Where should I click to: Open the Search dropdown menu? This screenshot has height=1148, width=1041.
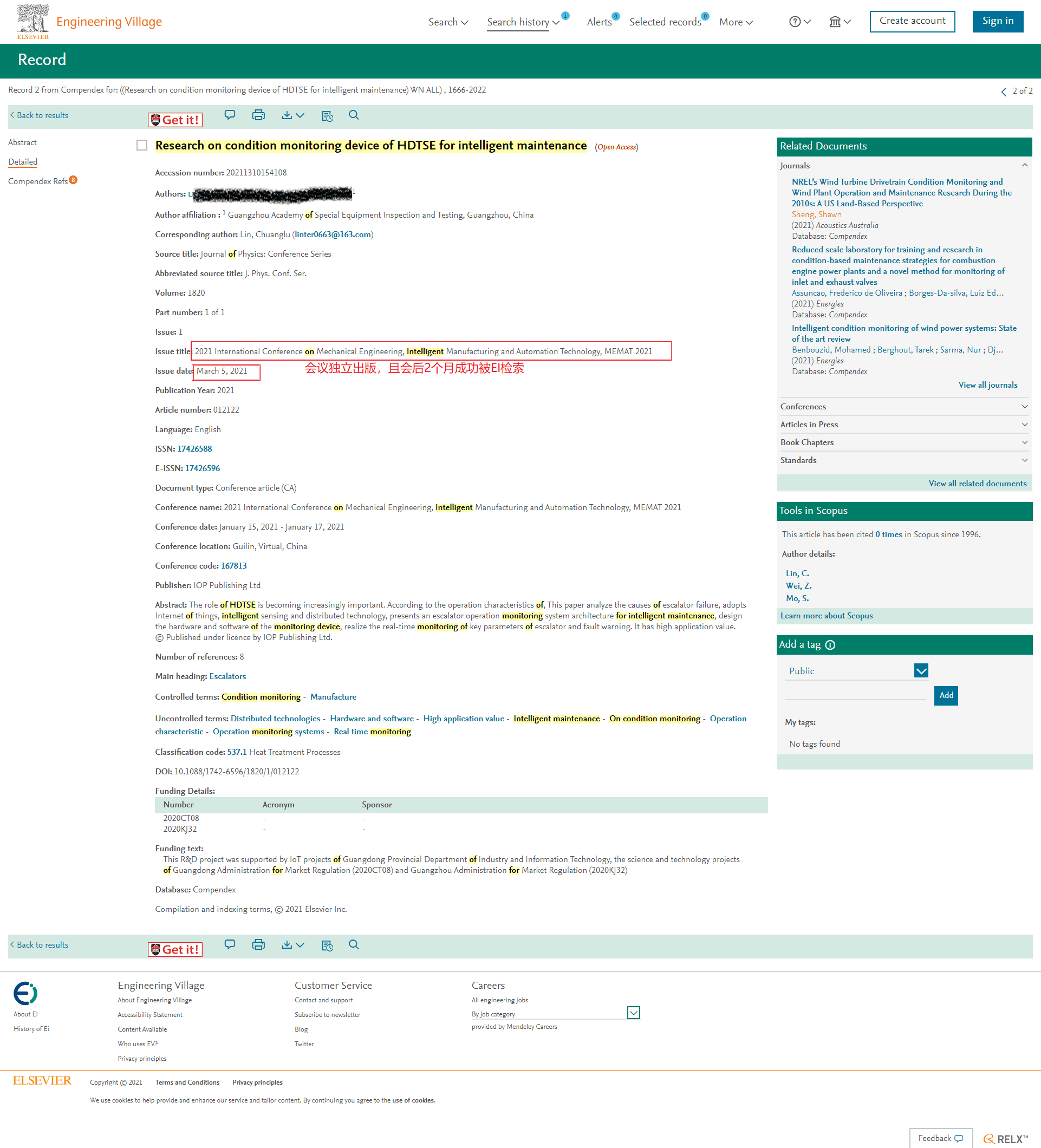[x=448, y=22]
